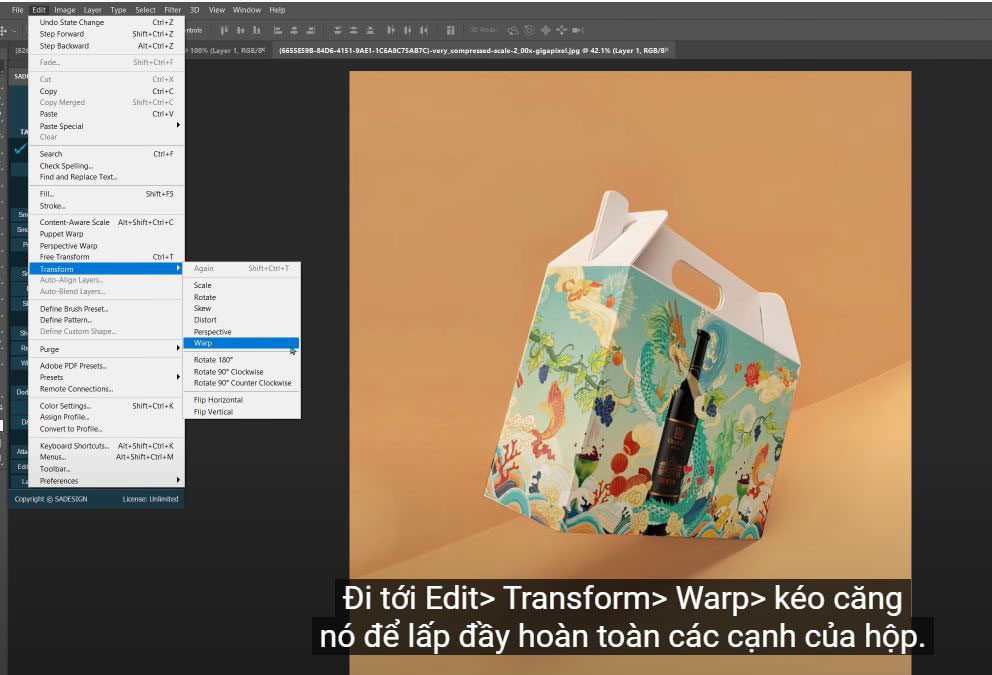Choose Puppet Warp

click(x=106, y=234)
